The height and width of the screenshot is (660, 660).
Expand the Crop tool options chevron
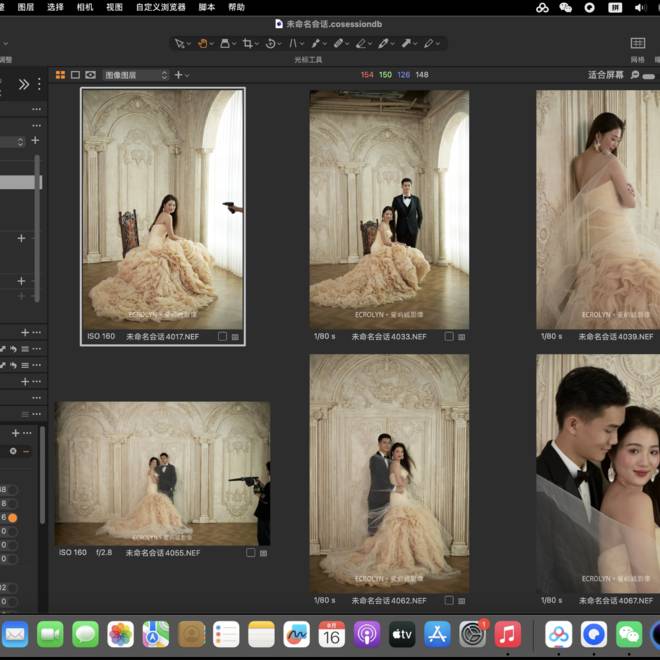click(x=257, y=44)
